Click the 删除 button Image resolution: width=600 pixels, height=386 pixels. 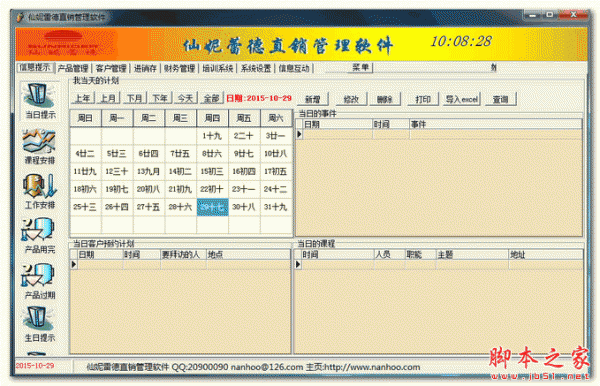click(x=385, y=99)
